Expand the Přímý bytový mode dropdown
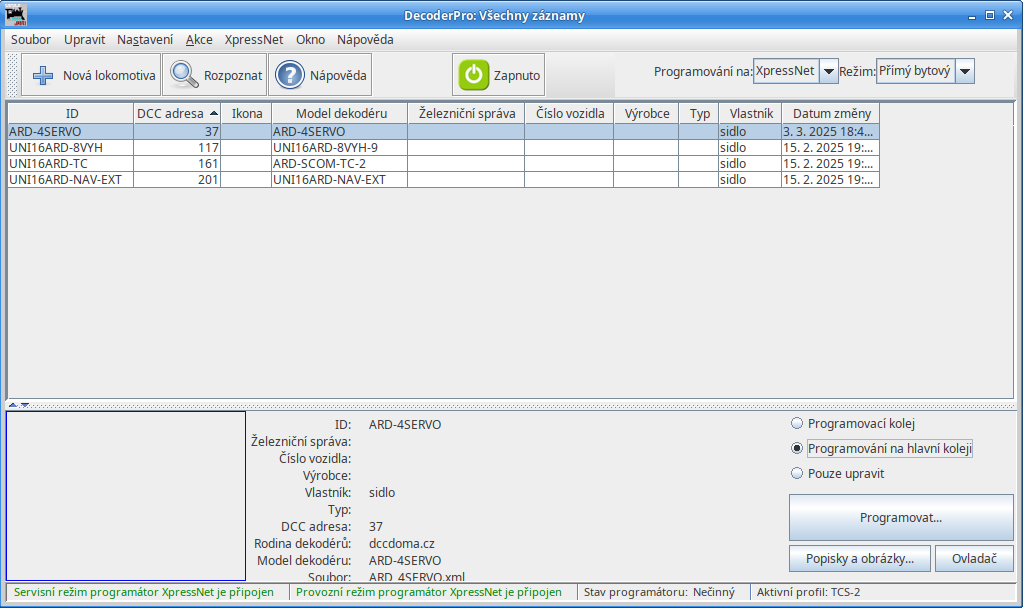This screenshot has height=608, width=1023. point(965,72)
